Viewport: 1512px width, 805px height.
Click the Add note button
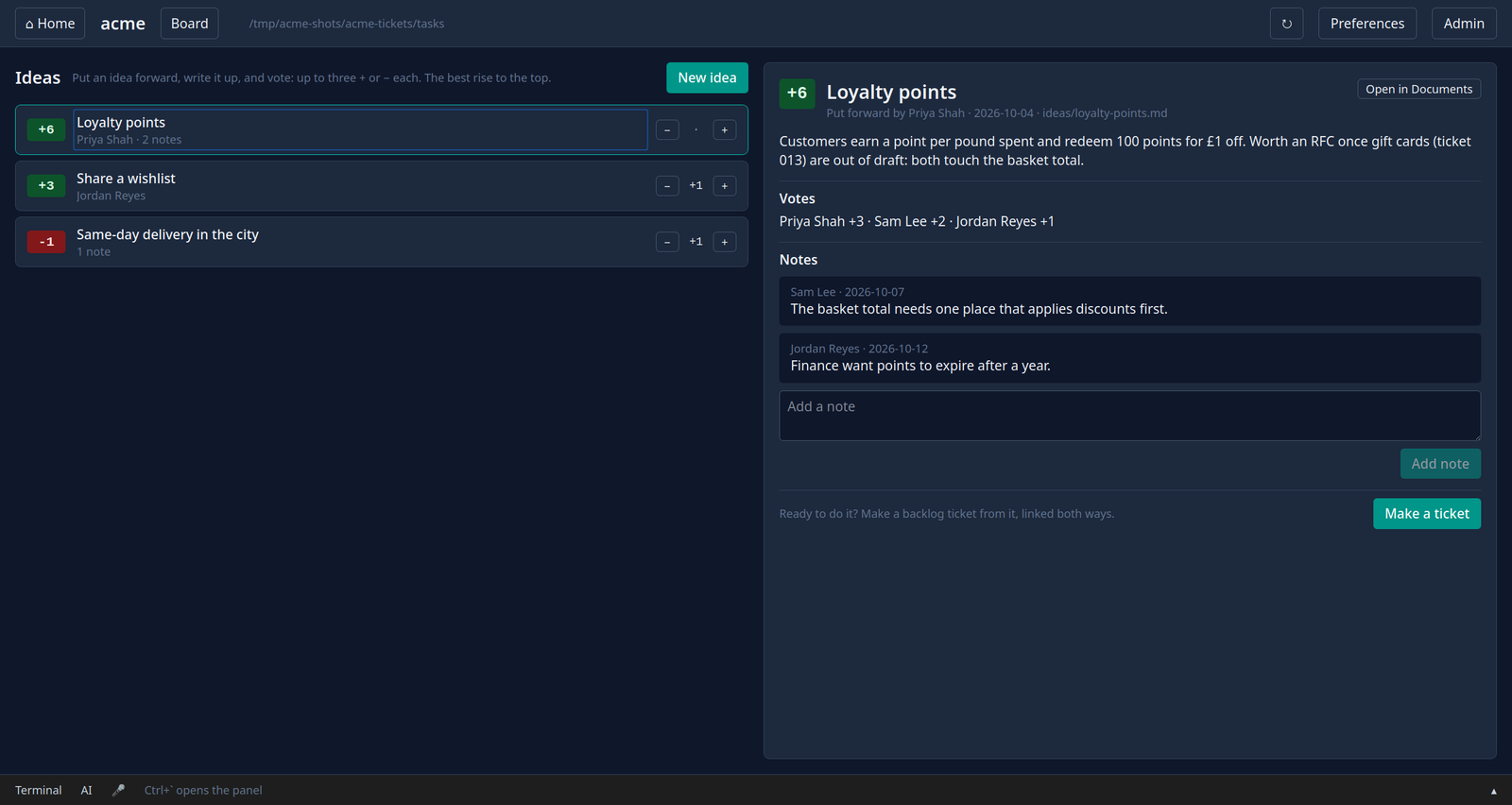(x=1440, y=464)
